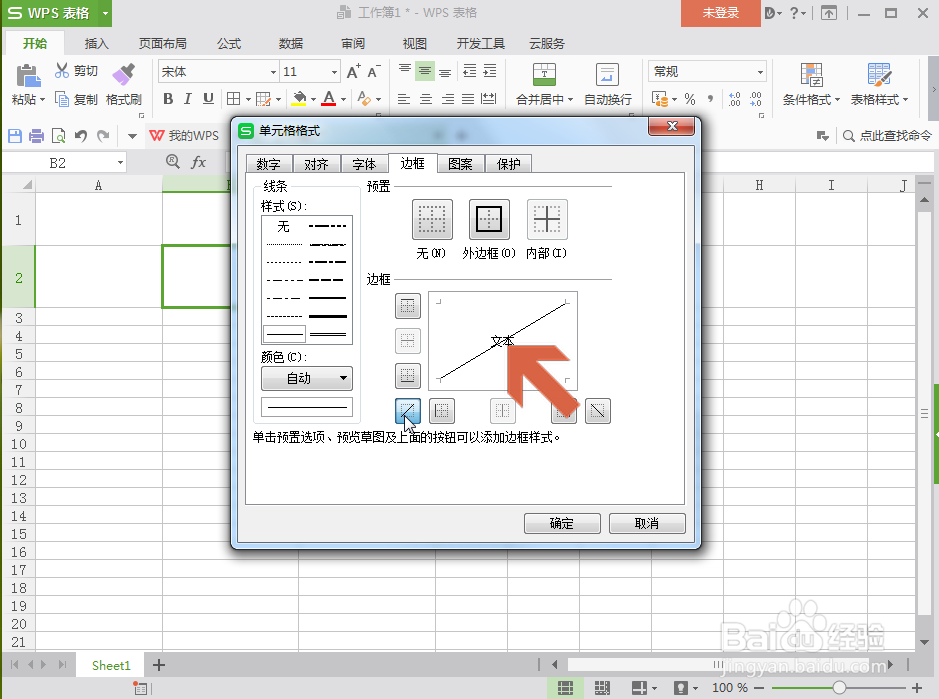Center text horizontally in toolbar
939x699 pixels.
click(x=426, y=99)
